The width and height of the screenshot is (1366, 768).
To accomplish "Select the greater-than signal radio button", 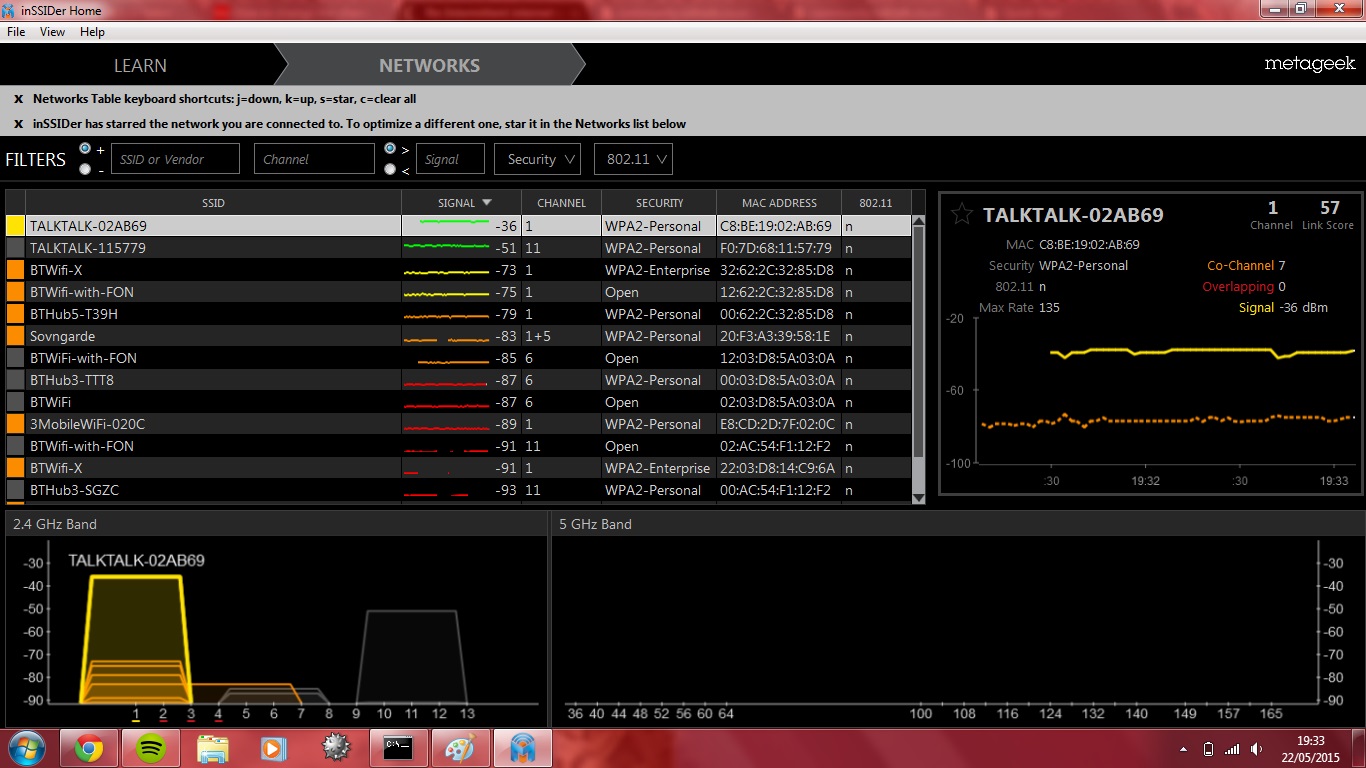I will point(390,149).
